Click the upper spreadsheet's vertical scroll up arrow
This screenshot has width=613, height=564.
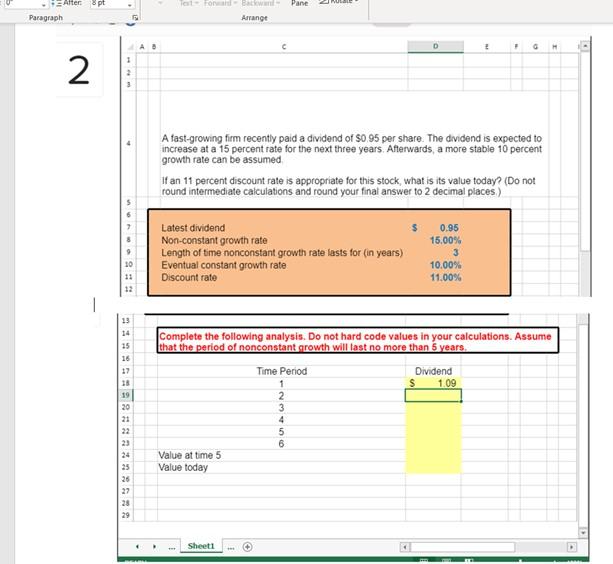click(585, 46)
